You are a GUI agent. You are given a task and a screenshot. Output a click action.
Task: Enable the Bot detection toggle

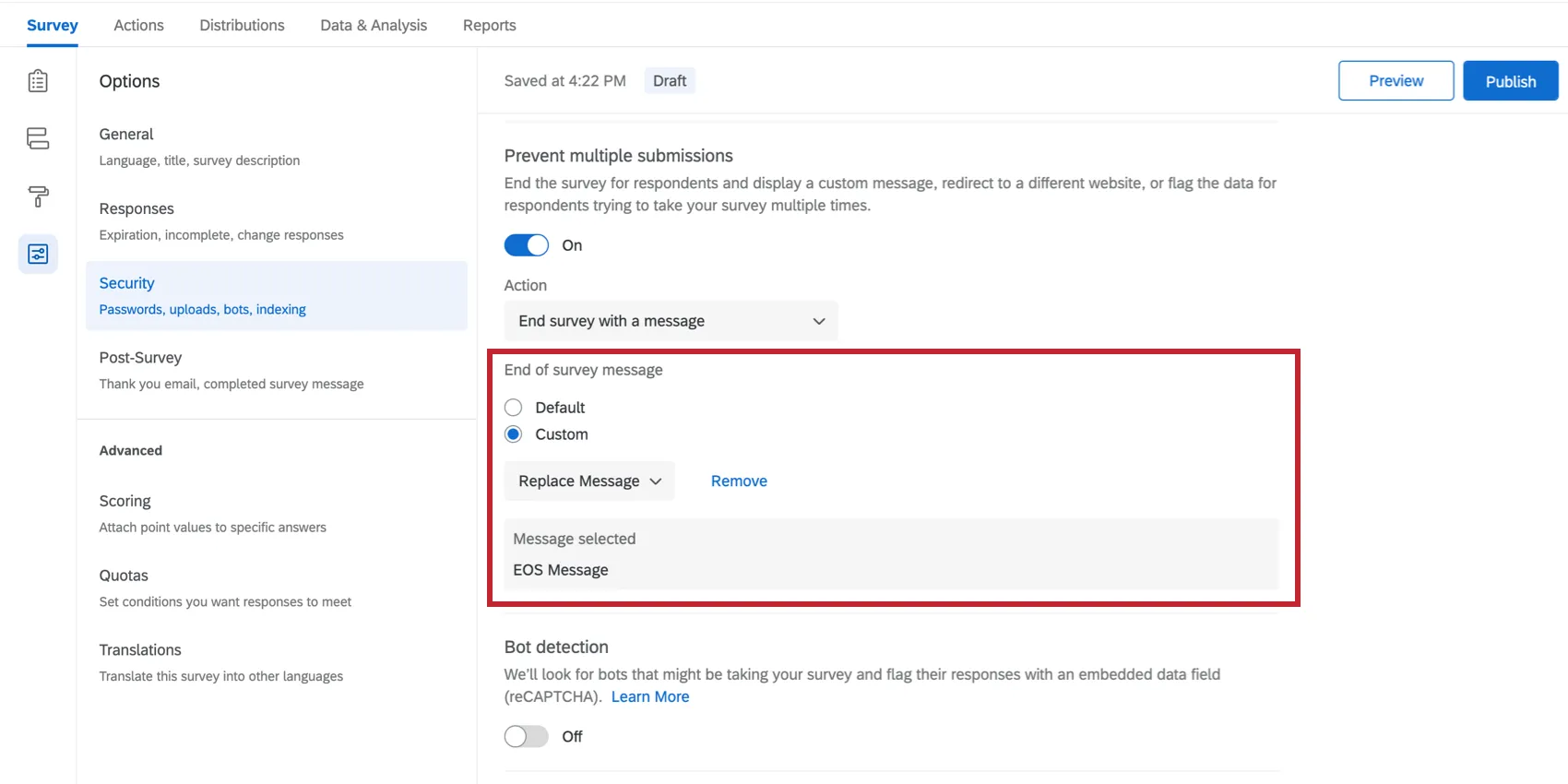pos(526,736)
